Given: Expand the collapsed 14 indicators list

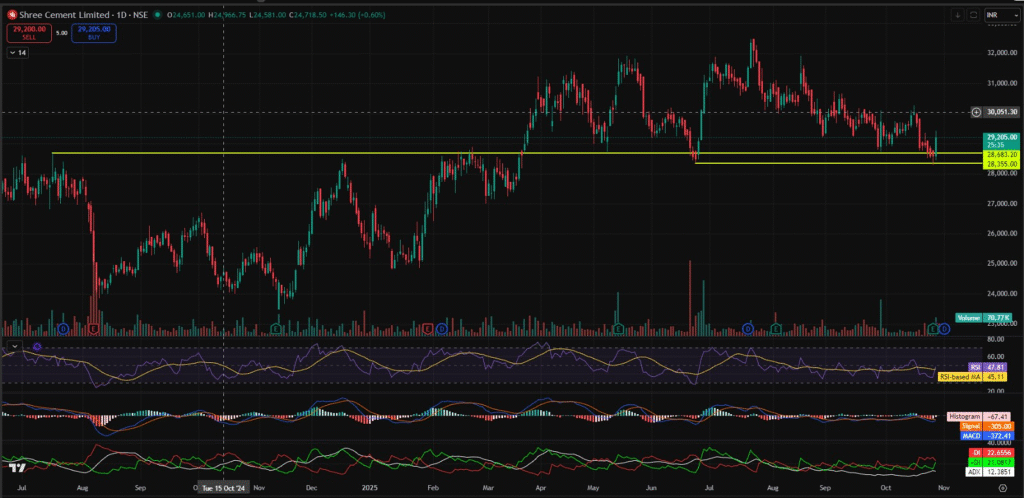Looking at the screenshot, I should pos(17,53).
